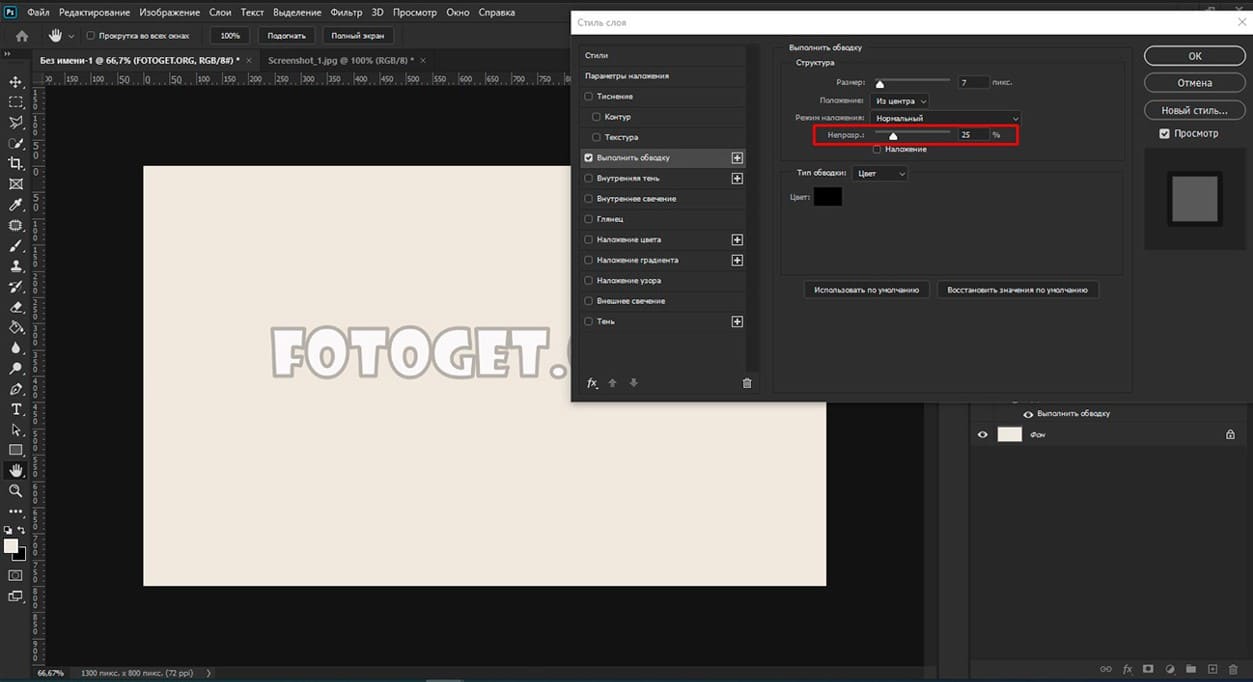The image size is (1253, 682).
Task: Choose the Eyedropper tool
Action: (16, 204)
